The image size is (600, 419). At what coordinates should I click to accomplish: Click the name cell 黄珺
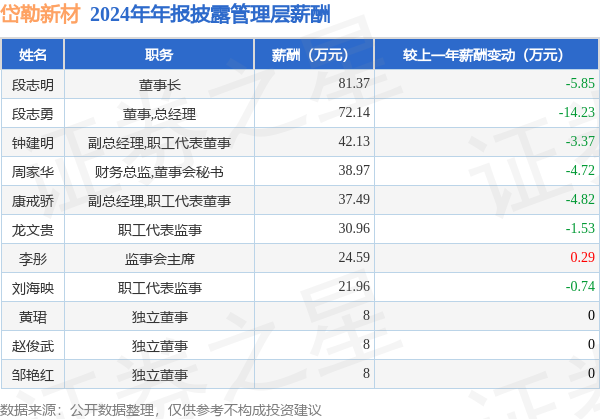coord(33,317)
